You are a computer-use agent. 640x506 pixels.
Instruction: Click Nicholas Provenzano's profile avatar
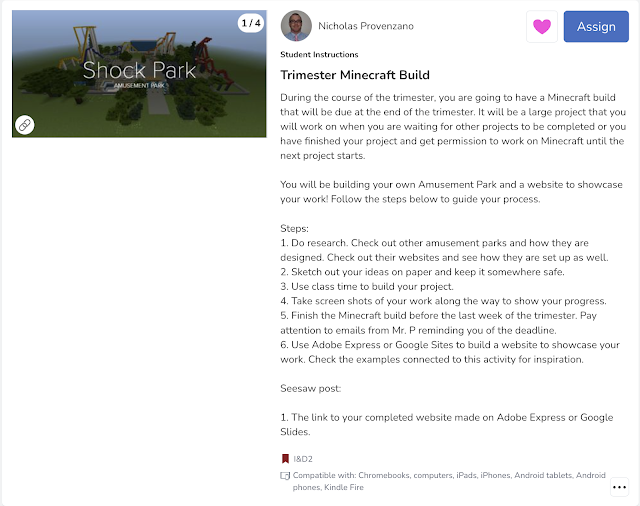point(296,26)
